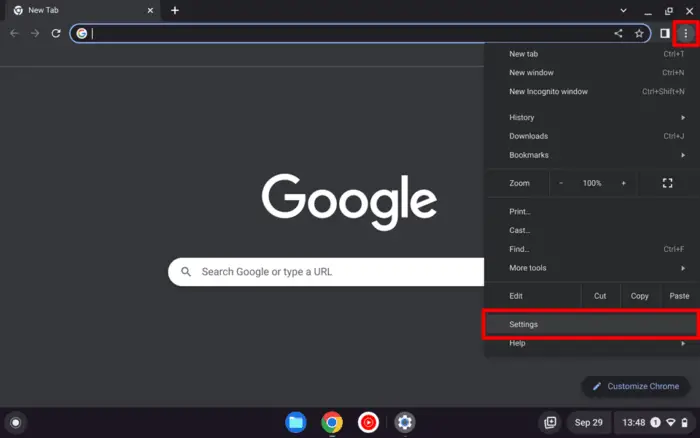
Task: Click the share icon in the address bar
Action: (618, 33)
